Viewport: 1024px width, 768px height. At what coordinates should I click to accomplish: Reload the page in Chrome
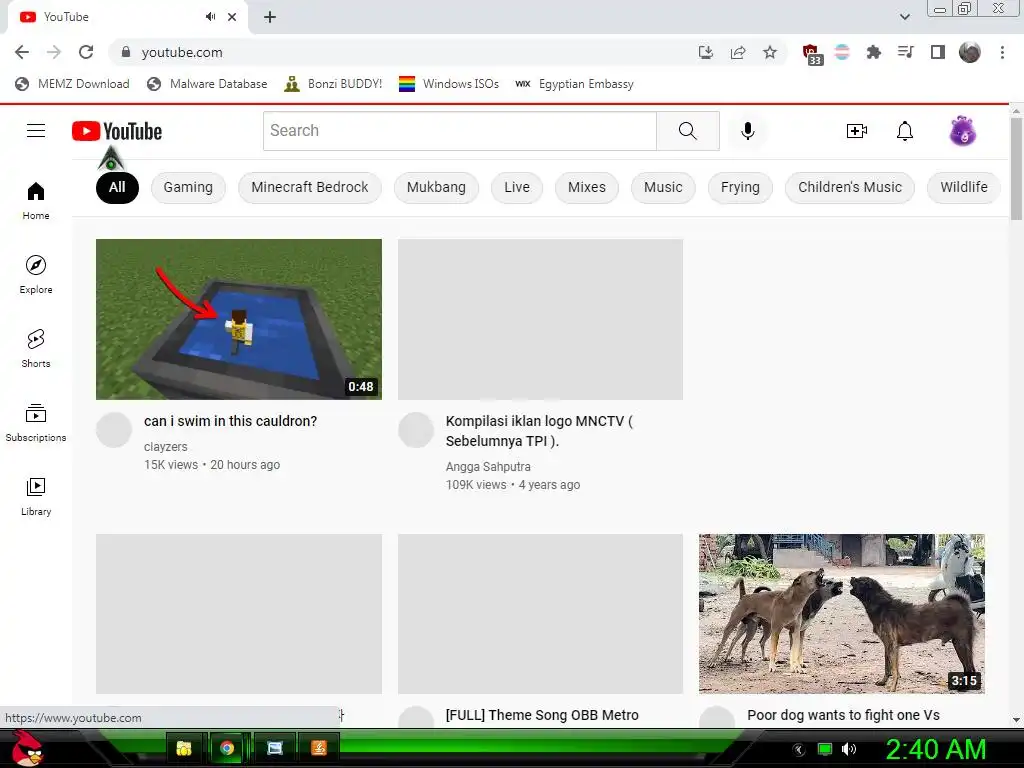[x=86, y=52]
